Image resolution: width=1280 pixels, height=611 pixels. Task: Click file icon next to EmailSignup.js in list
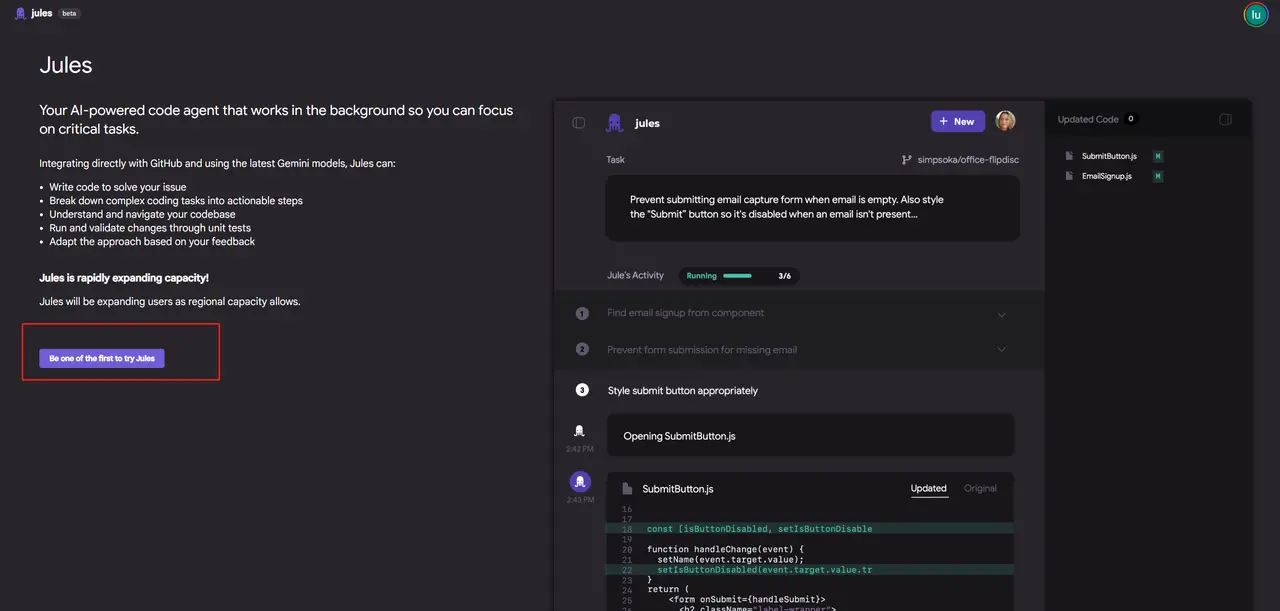point(1069,176)
